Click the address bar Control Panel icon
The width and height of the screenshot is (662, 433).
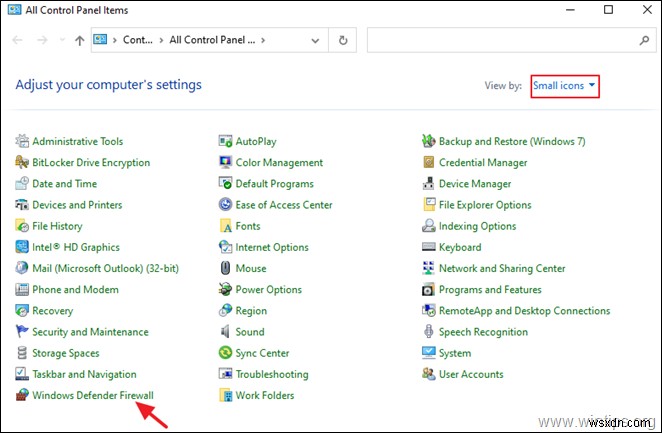coord(100,40)
